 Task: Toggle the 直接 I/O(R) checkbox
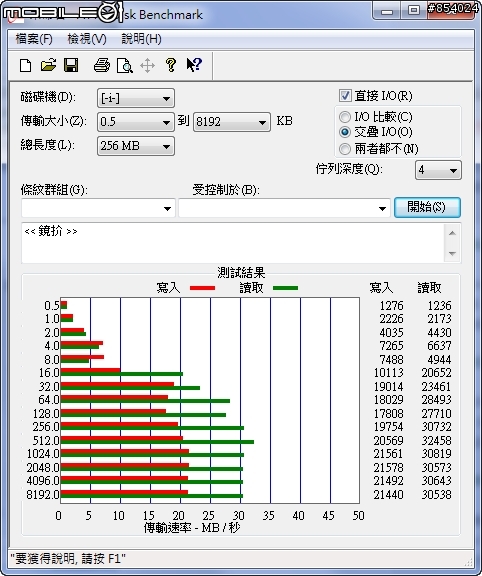345,96
